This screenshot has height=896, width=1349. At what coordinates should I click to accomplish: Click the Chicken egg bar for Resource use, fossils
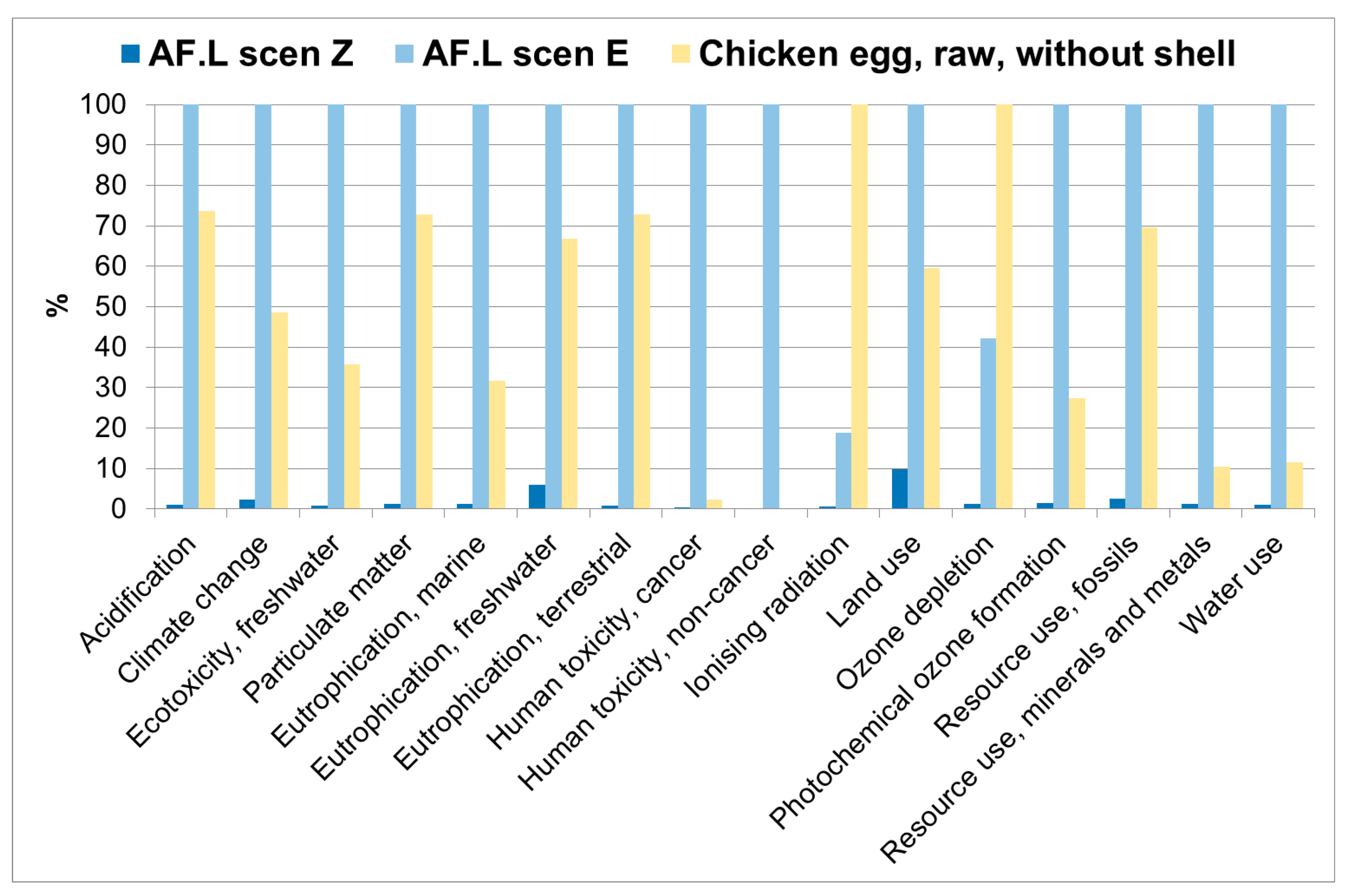tap(1149, 368)
